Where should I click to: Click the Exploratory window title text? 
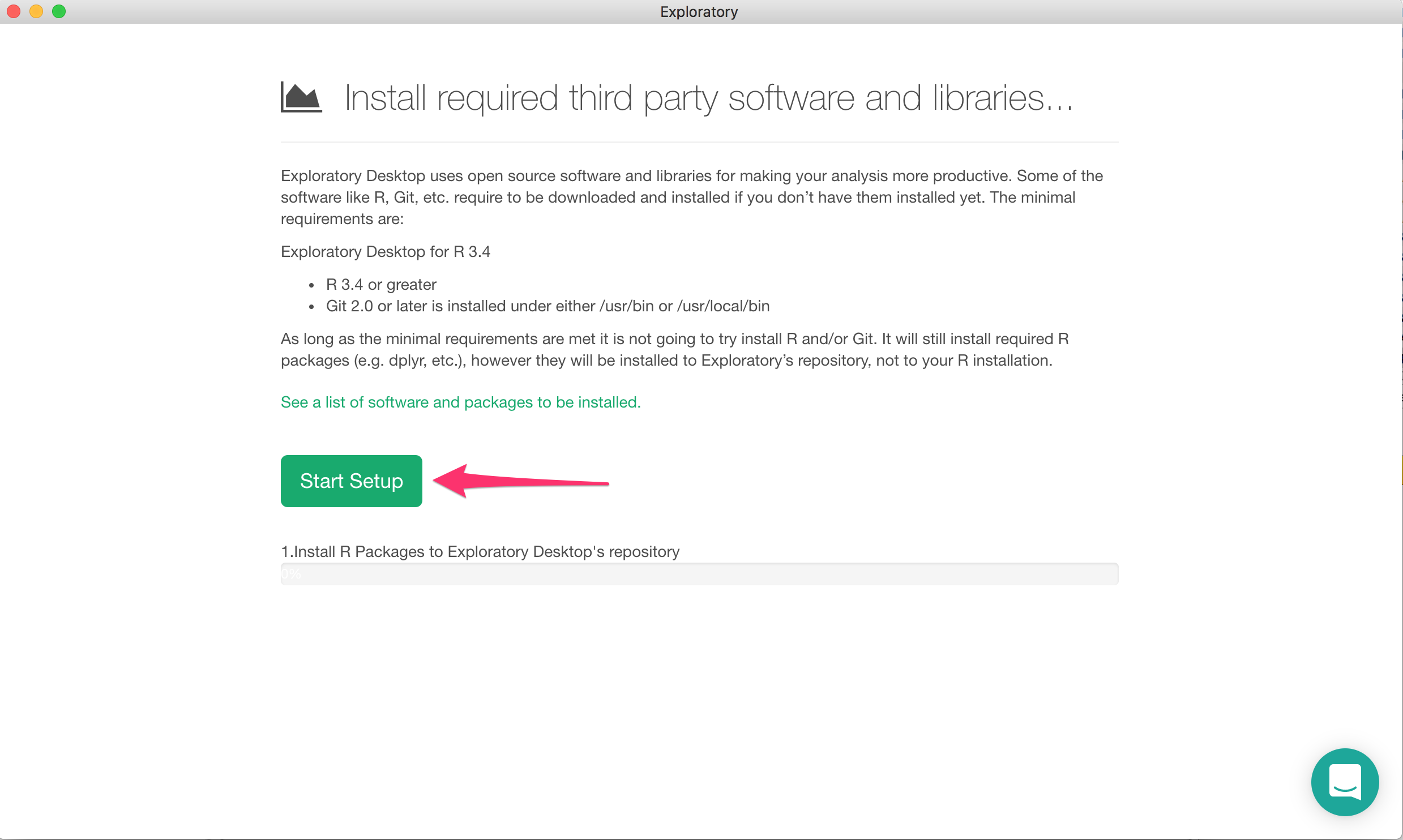699,12
